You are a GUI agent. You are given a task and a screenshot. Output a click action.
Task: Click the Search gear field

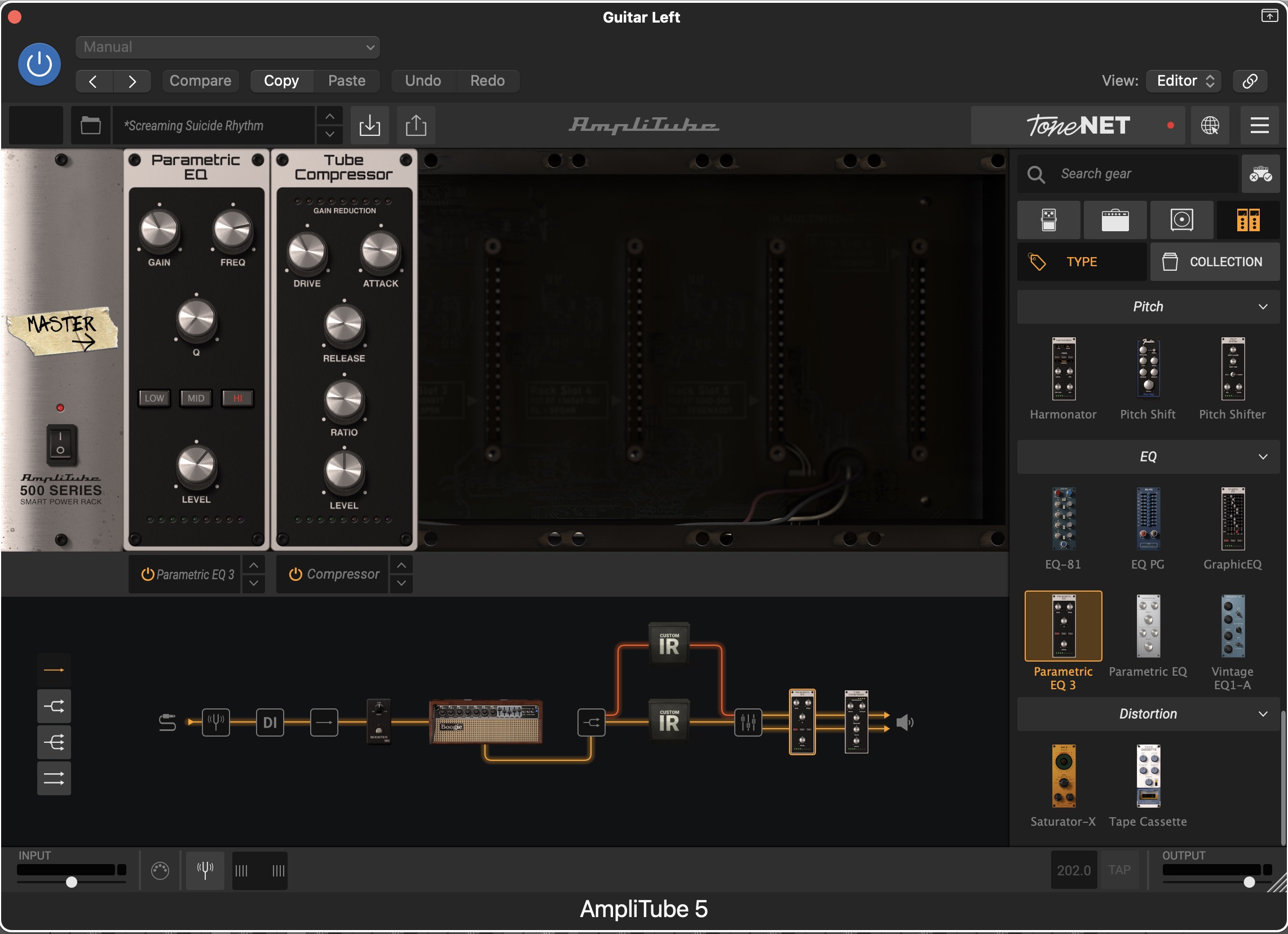1128,174
